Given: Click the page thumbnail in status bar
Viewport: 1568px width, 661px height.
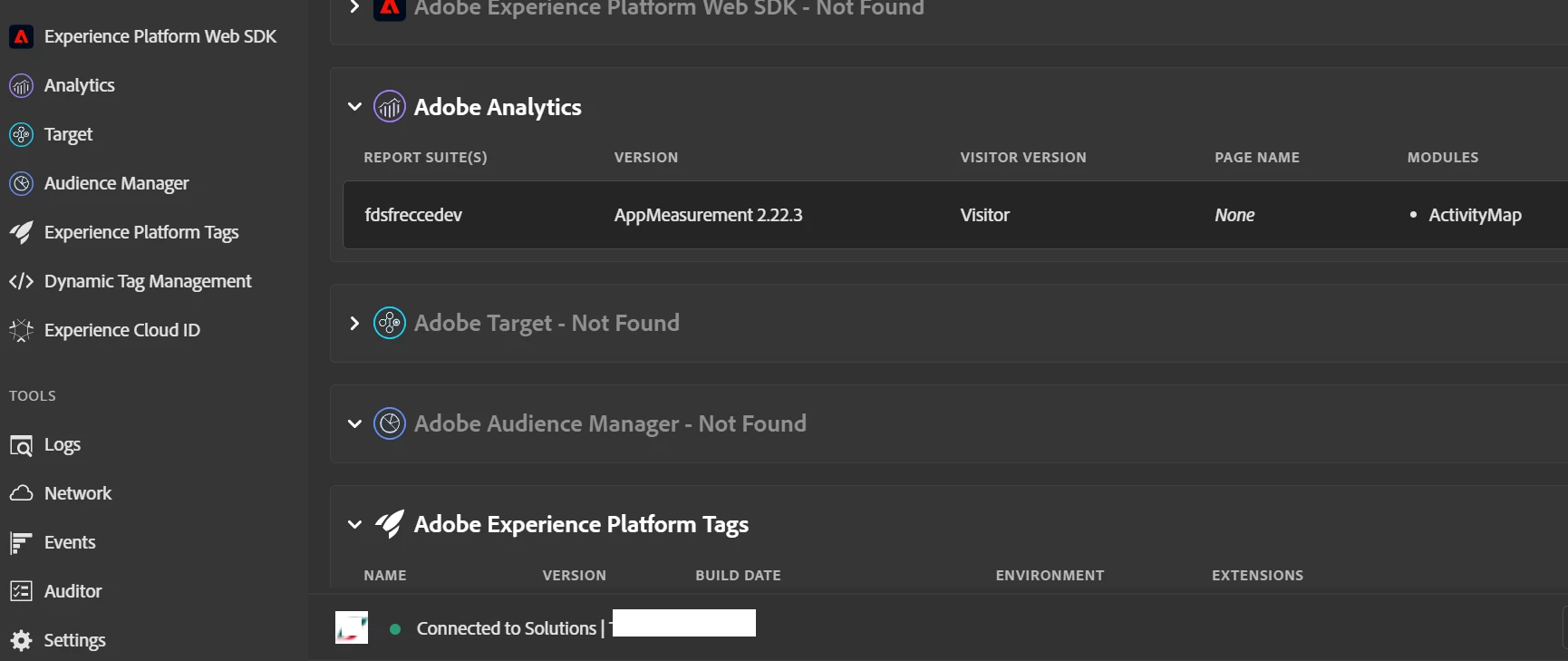Looking at the screenshot, I should tap(352, 627).
